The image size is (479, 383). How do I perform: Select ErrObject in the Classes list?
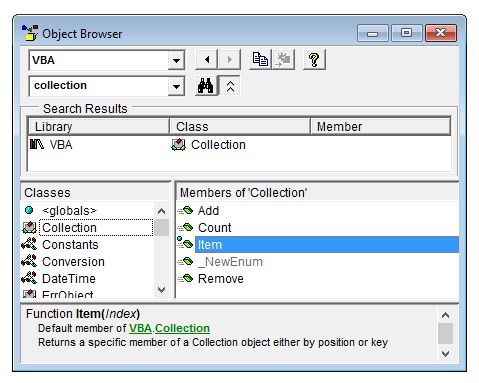[68, 294]
